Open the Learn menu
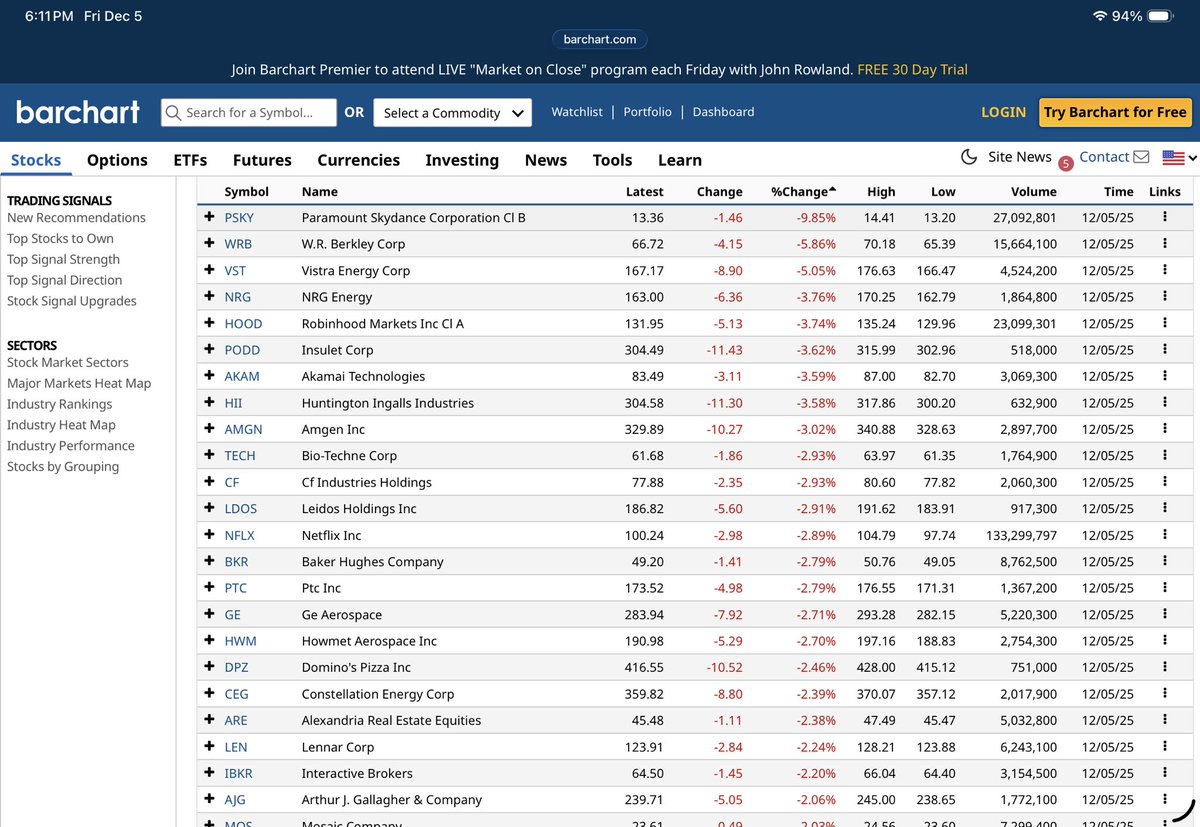This screenshot has height=827, width=1200. pyautogui.click(x=680, y=160)
